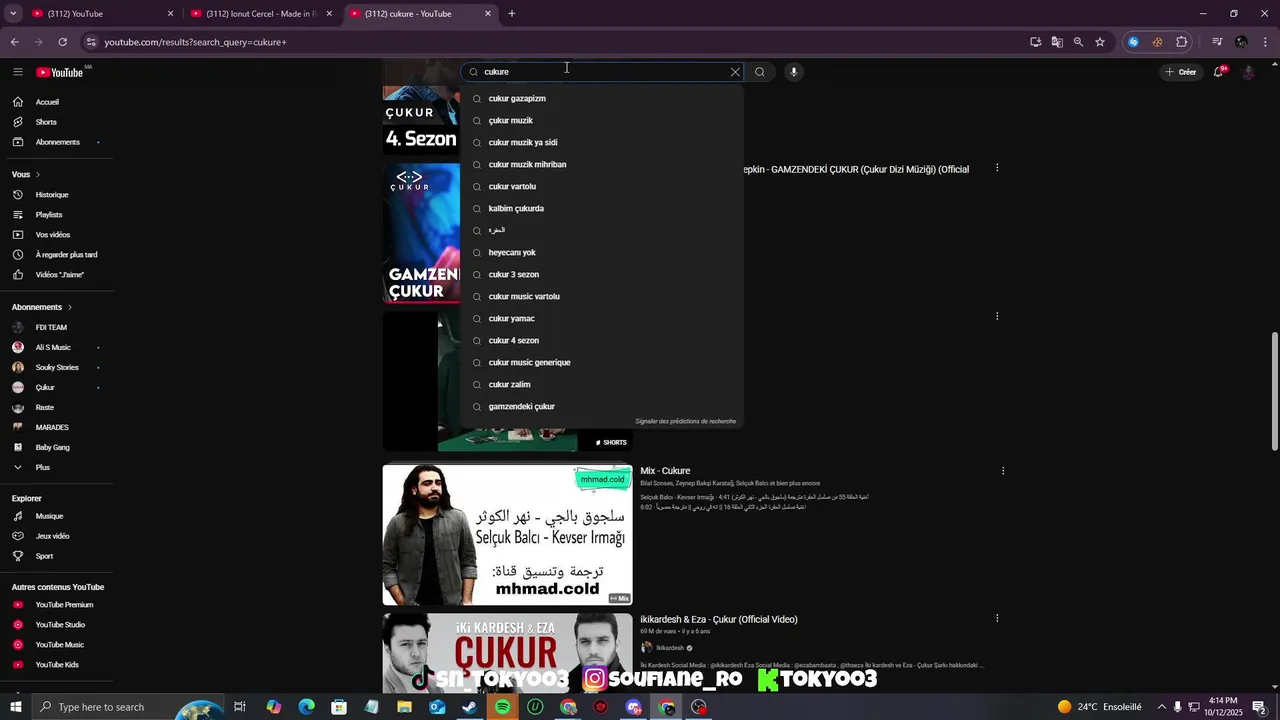Open the YouTube hamburger guide menu
Viewport: 1280px width, 720px height.
(18, 72)
